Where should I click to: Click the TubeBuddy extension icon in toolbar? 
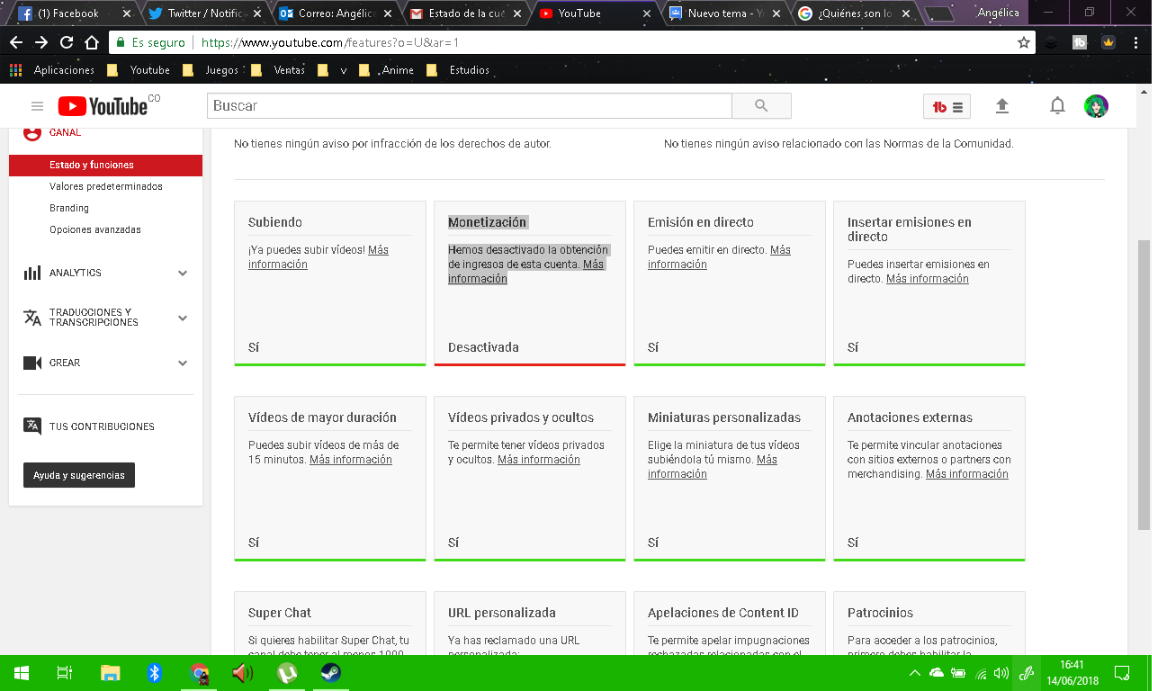coord(1079,43)
